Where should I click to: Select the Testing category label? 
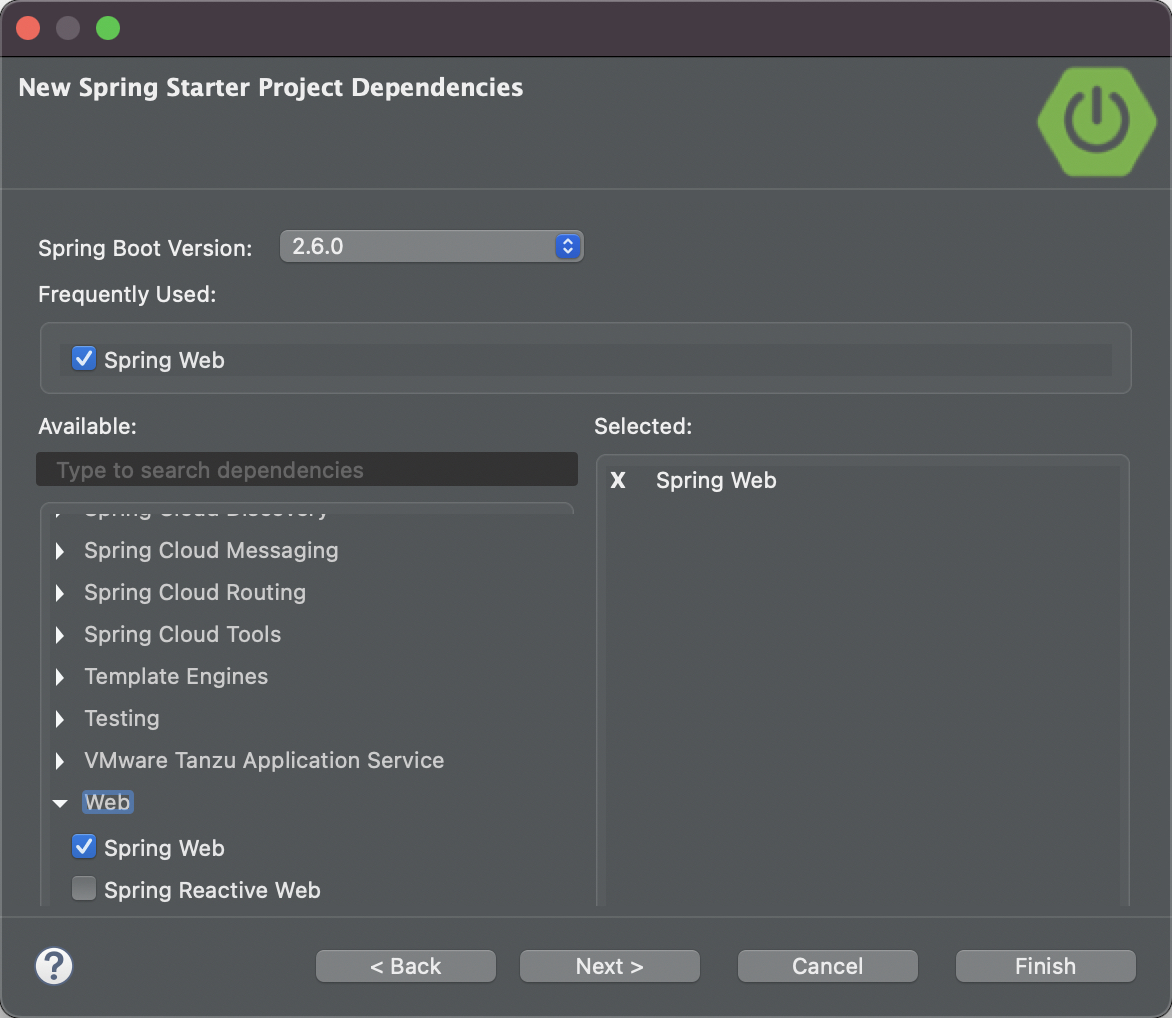pos(122,718)
